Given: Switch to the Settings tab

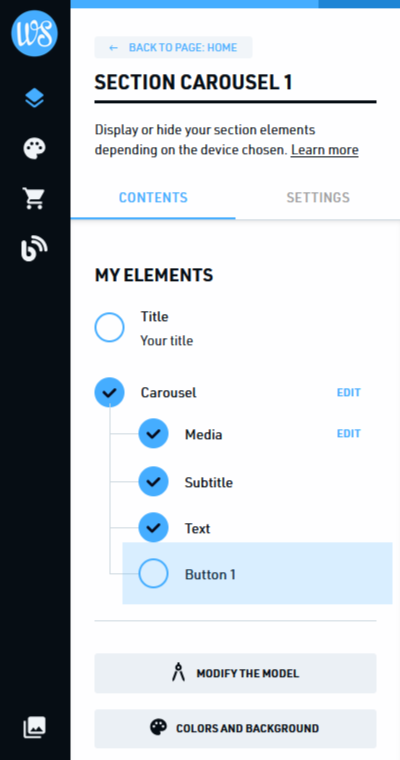Looking at the screenshot, I should pyautogui.click(x=318, y=198).
